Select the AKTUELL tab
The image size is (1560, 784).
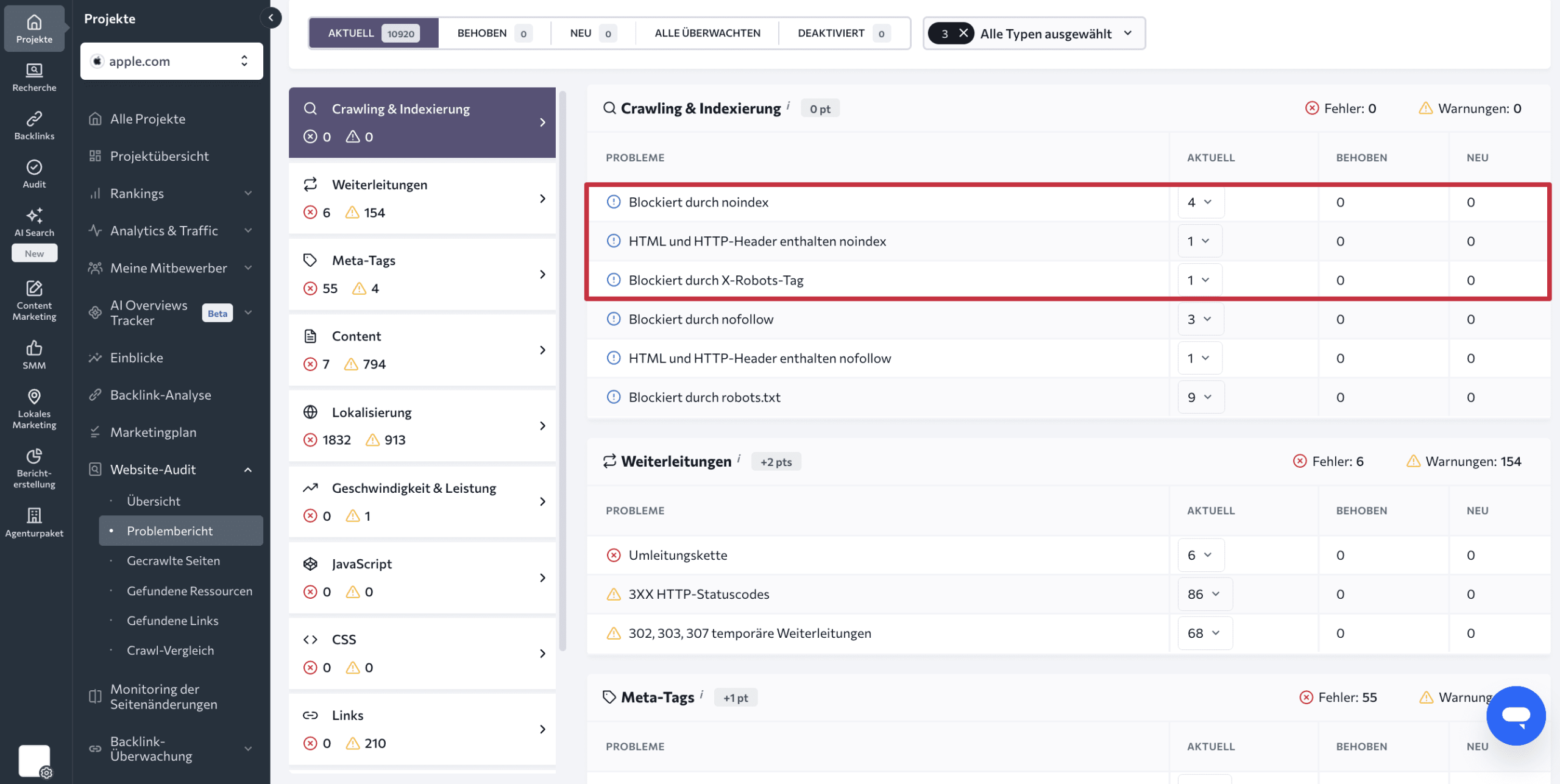(x=374, y=33)
